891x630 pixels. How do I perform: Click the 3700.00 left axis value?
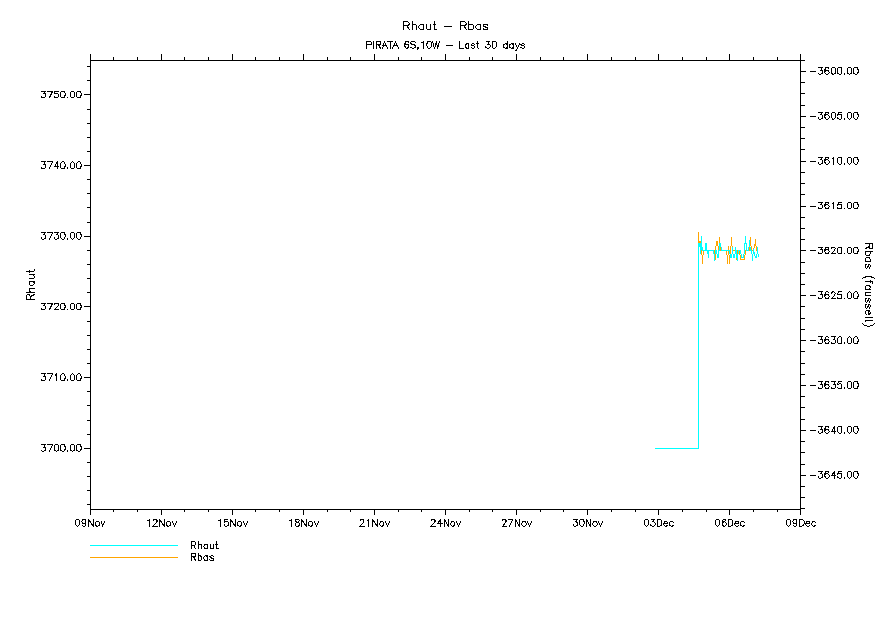[x=60, y=449]
